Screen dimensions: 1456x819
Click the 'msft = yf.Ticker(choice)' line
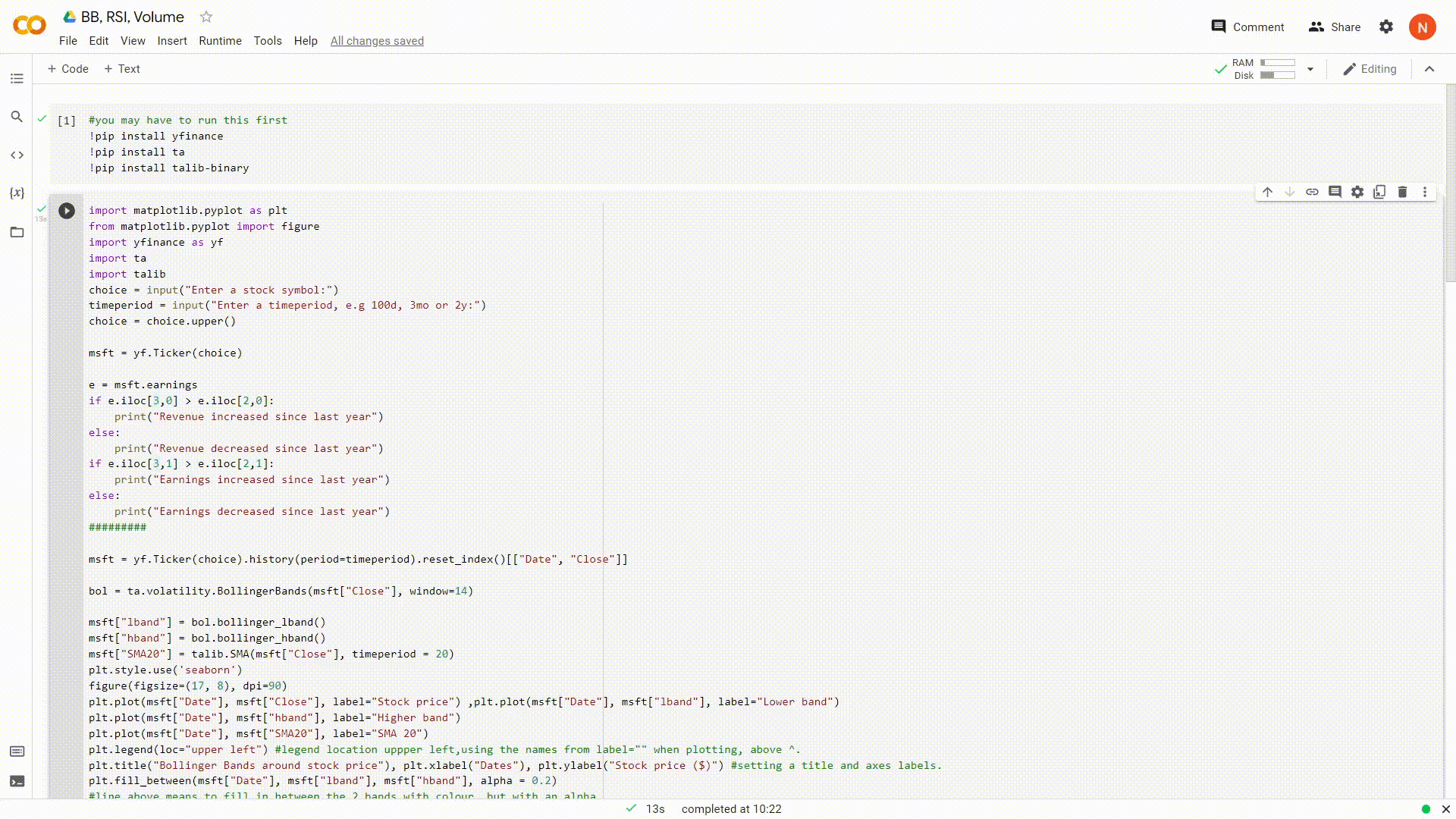(165, 353)
